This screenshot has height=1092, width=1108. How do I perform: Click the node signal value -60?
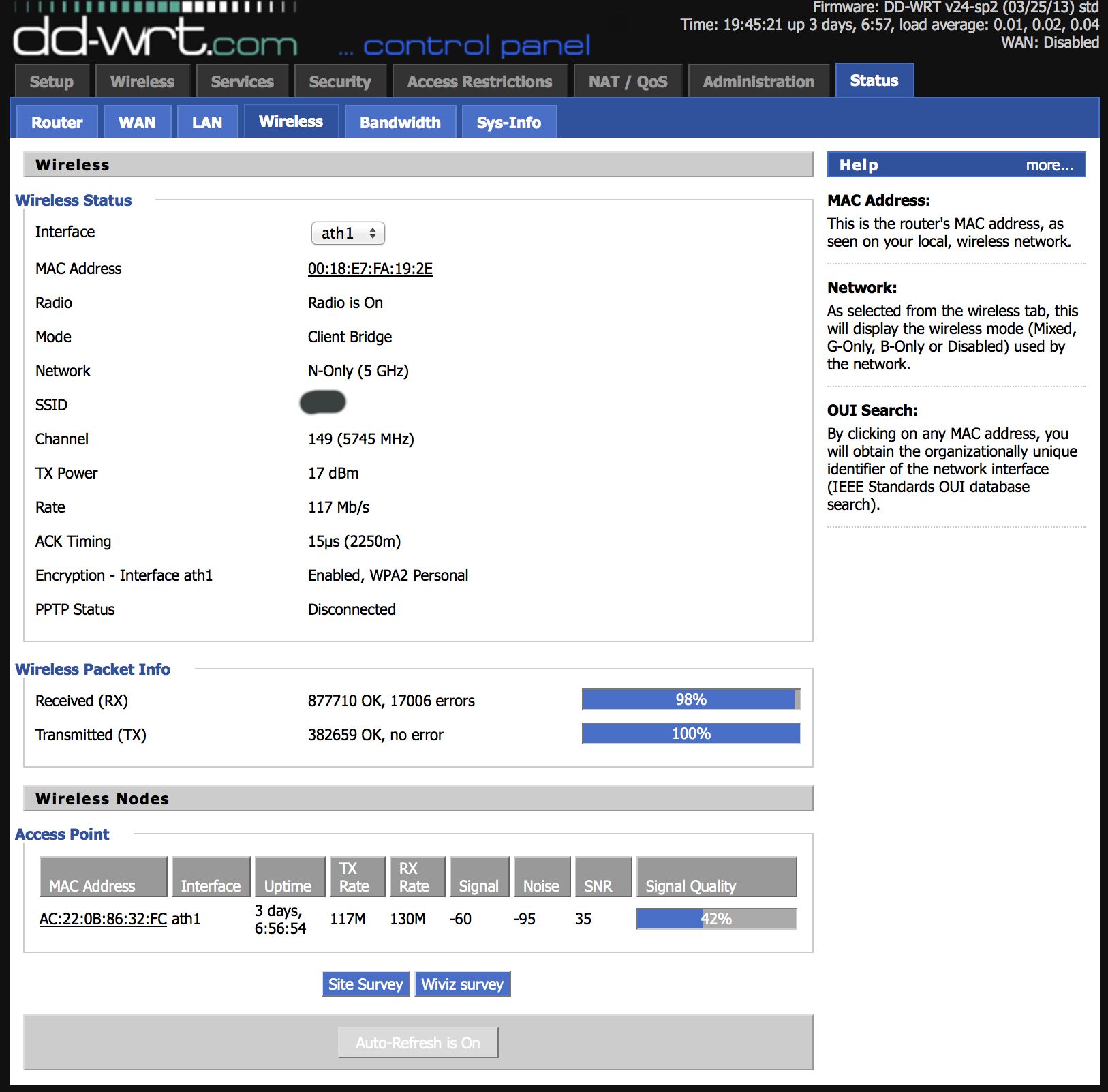click(461, 919)
